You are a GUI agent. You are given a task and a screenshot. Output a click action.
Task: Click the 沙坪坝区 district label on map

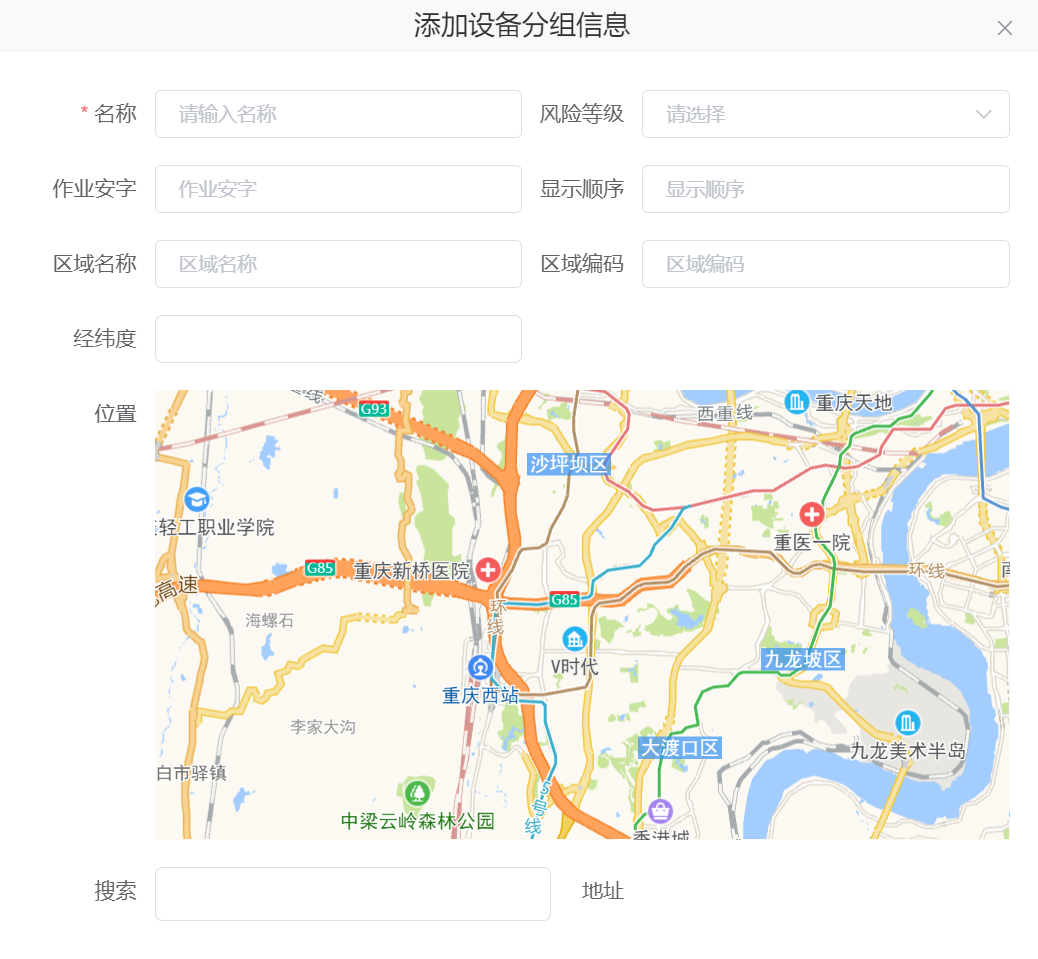pos(569,464)
